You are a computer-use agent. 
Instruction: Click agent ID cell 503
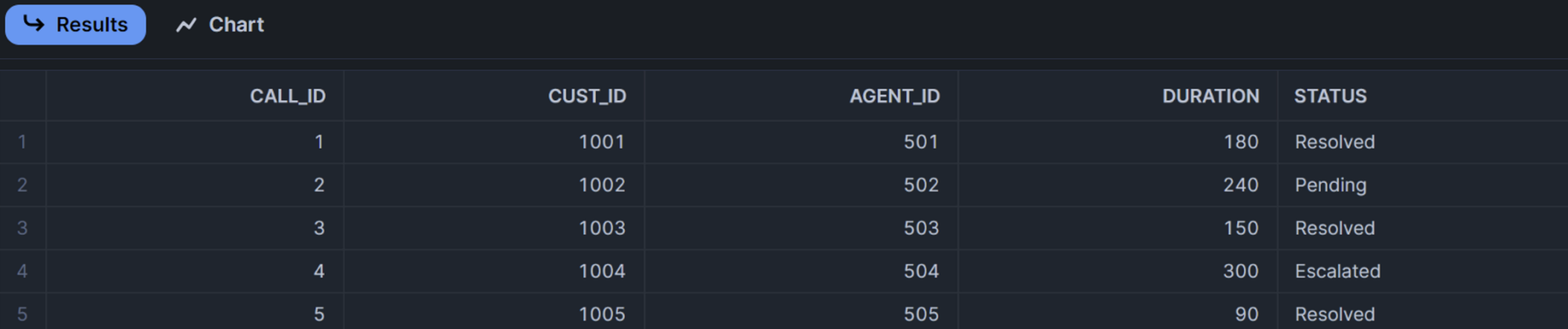click(x=920, y=228)
